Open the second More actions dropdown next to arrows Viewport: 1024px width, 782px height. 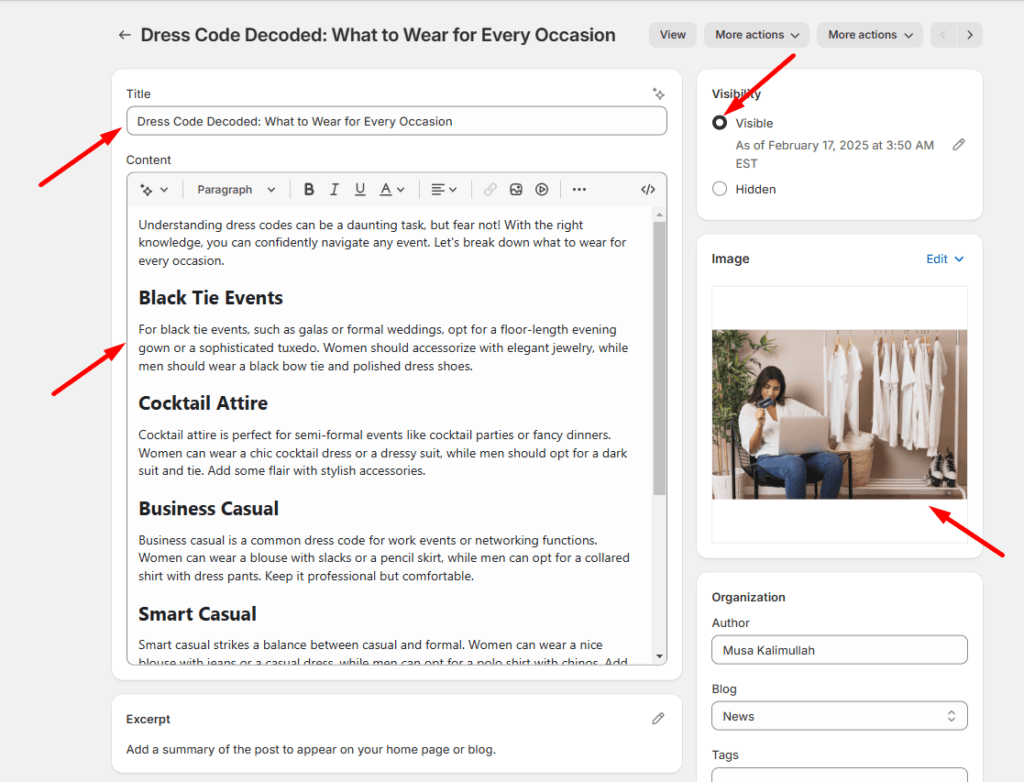(870, 35)
